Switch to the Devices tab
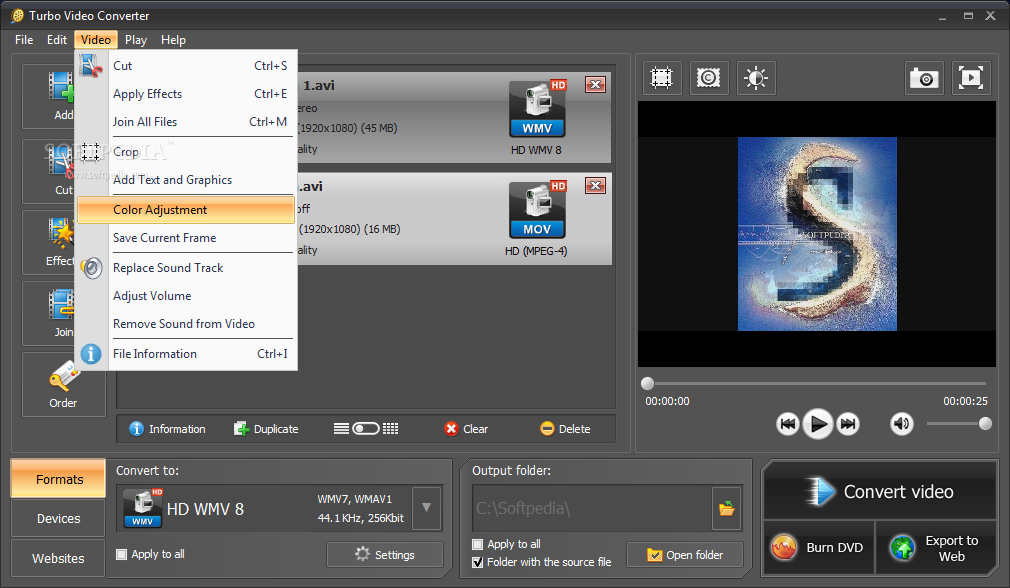 point(59,518)
